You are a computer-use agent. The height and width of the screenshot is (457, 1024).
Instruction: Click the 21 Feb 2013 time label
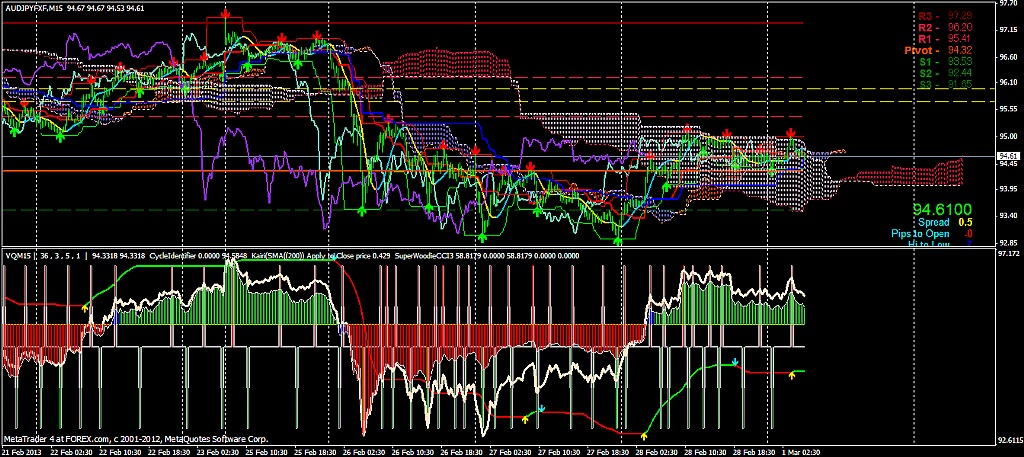pyautogui.click(x=20, y=452)
